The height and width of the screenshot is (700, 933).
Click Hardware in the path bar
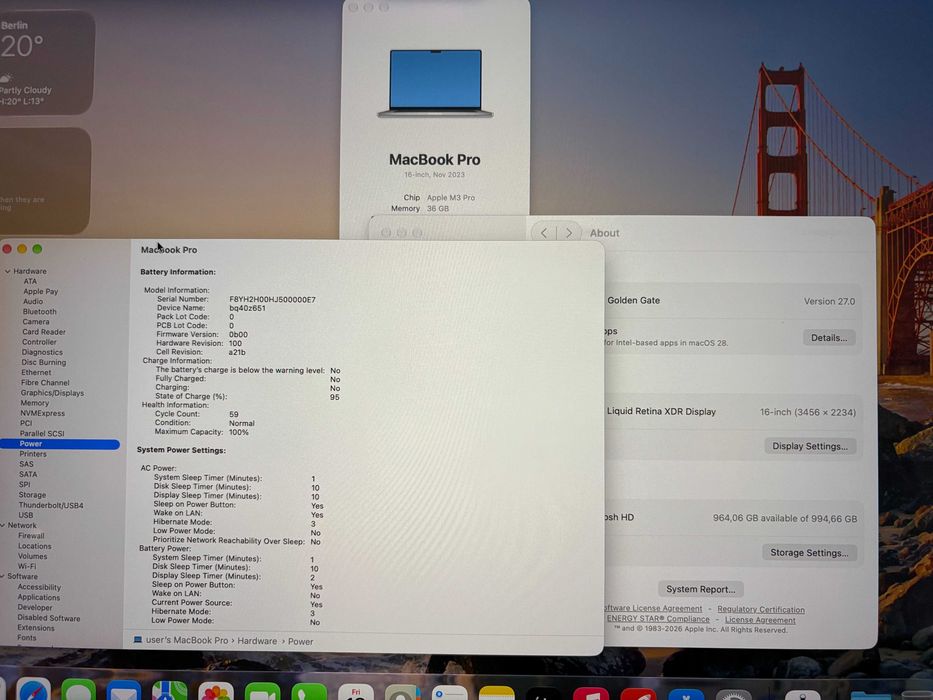(x=257, y=641)
